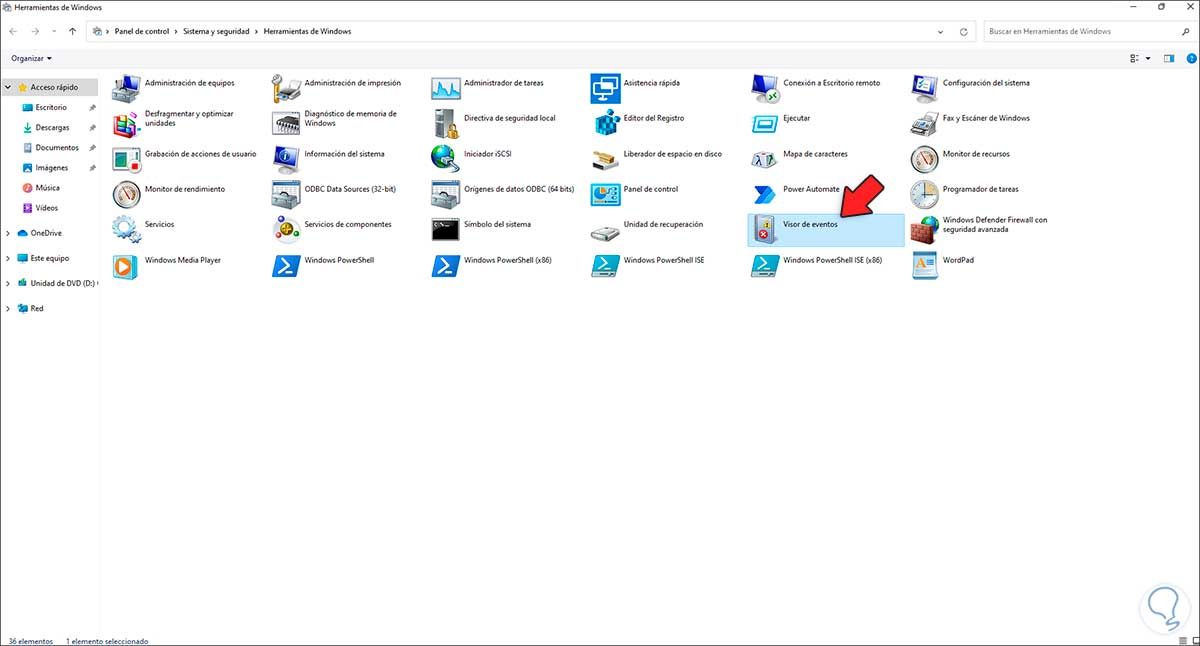
Task: Open ODBC Data Sources (32-bit) icon
Action: coord(286,194)
